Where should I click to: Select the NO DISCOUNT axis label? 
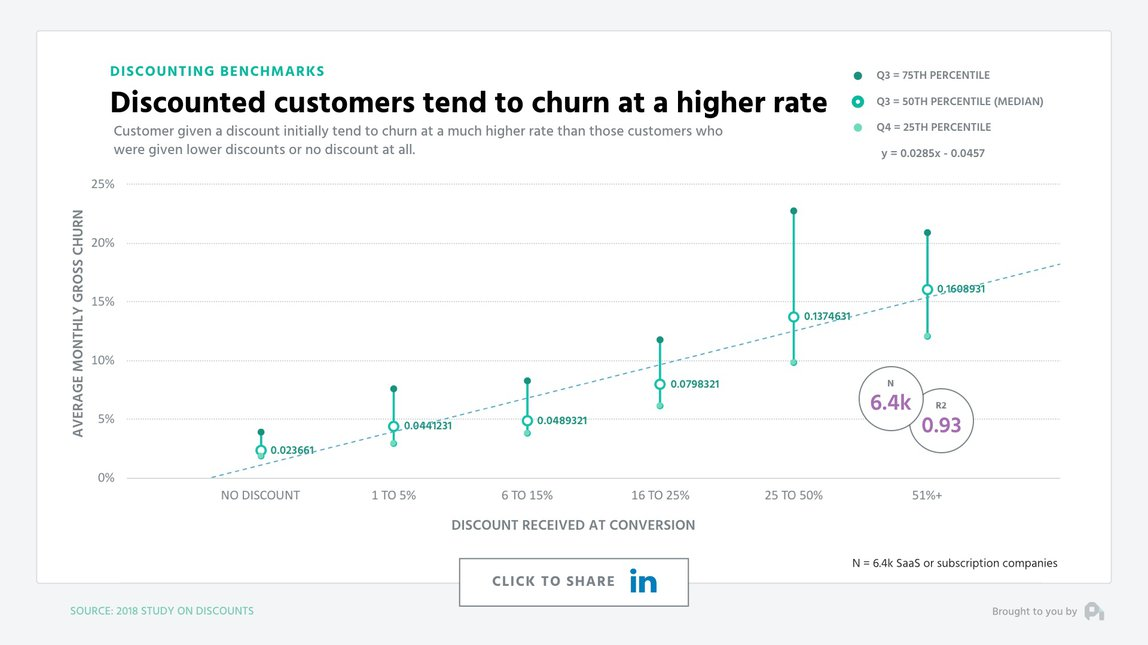pos(260,494)
